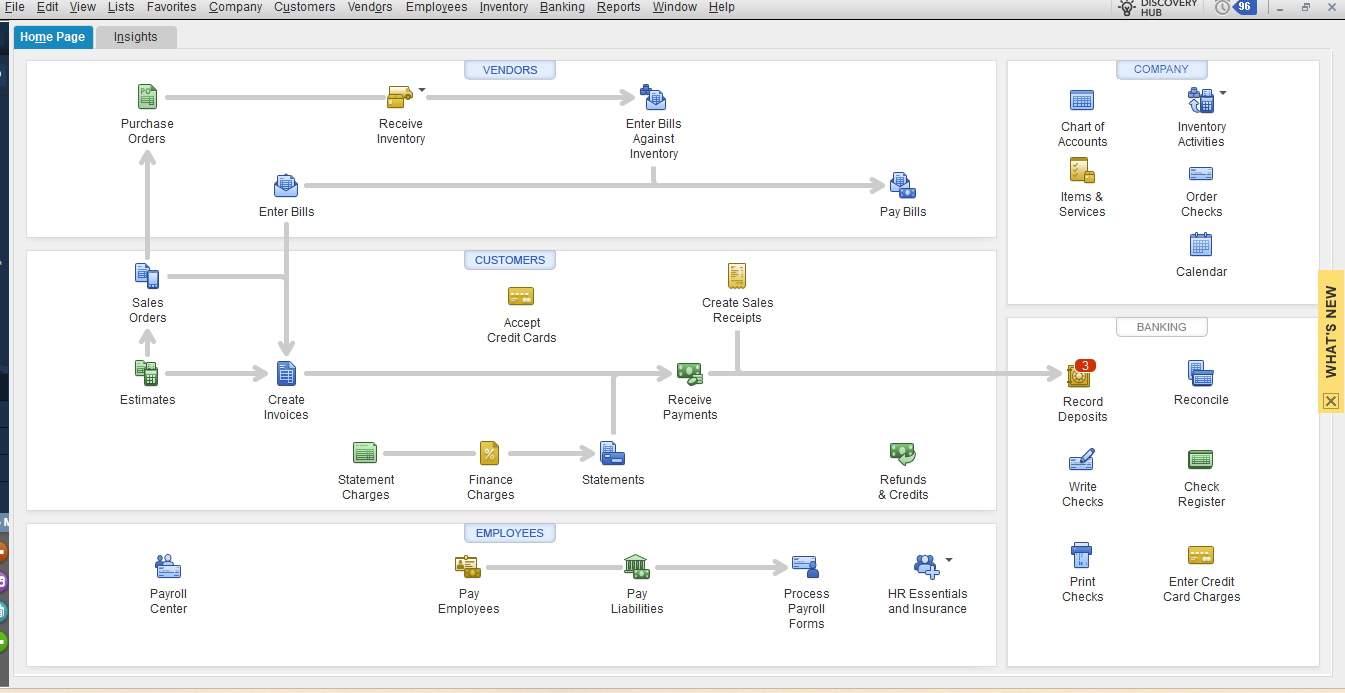1345x693 pixels.
Task: Click the Receive Payments icon
Action: tap(689, 373)
